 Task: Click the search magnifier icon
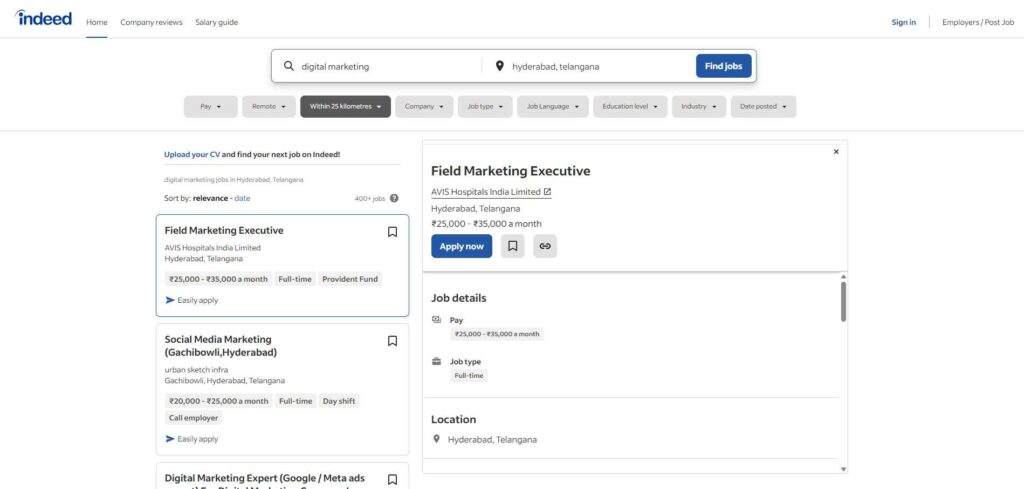coord(289,66)
